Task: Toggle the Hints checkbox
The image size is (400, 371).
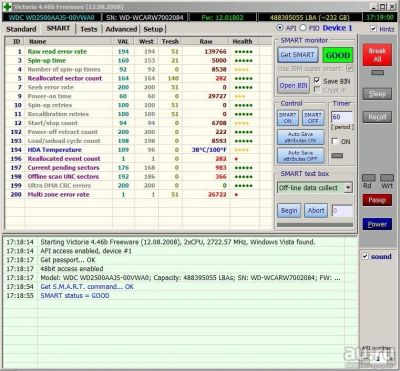Action: click(x=374, y=29)
